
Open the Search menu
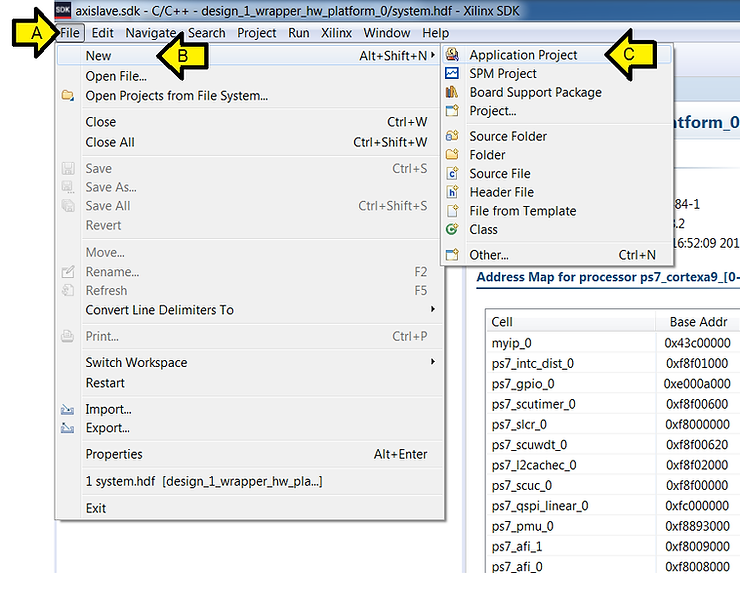pos(207,33)
